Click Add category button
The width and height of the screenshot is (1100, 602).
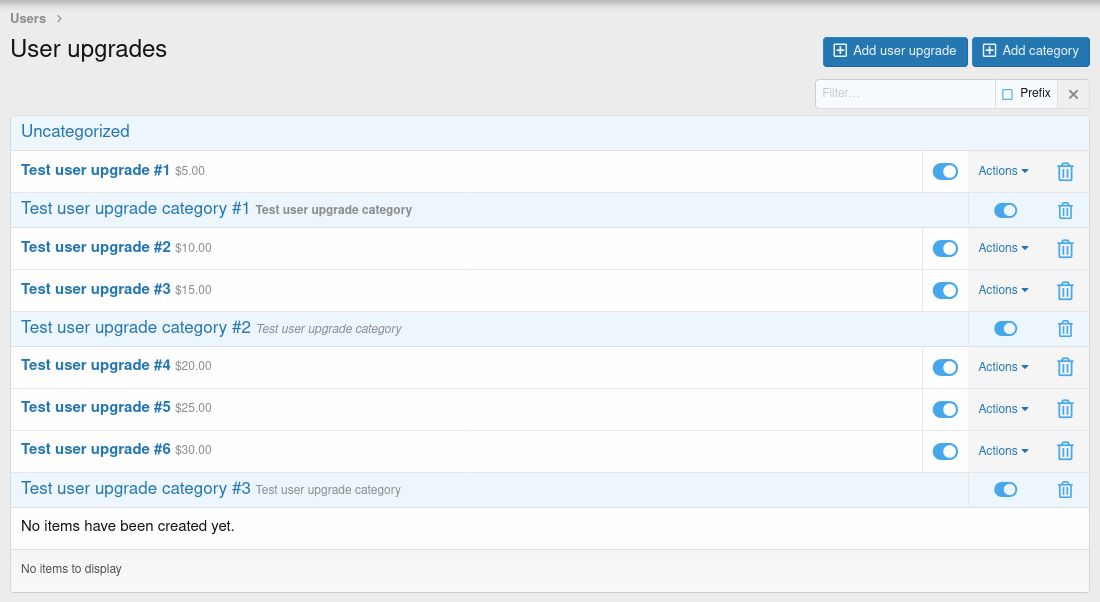tap(1030, 51)
